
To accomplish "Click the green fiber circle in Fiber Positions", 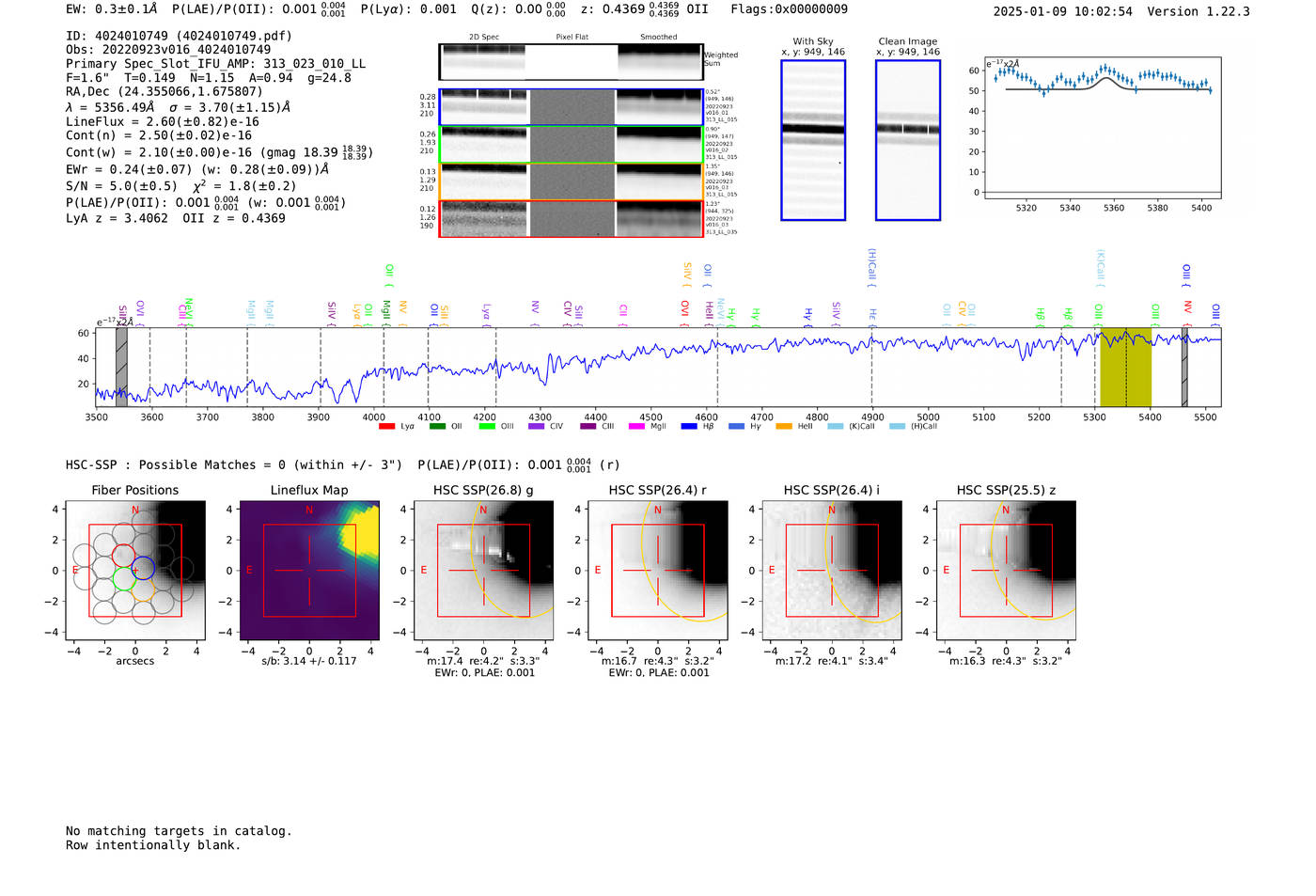I will tap(124, 578).
